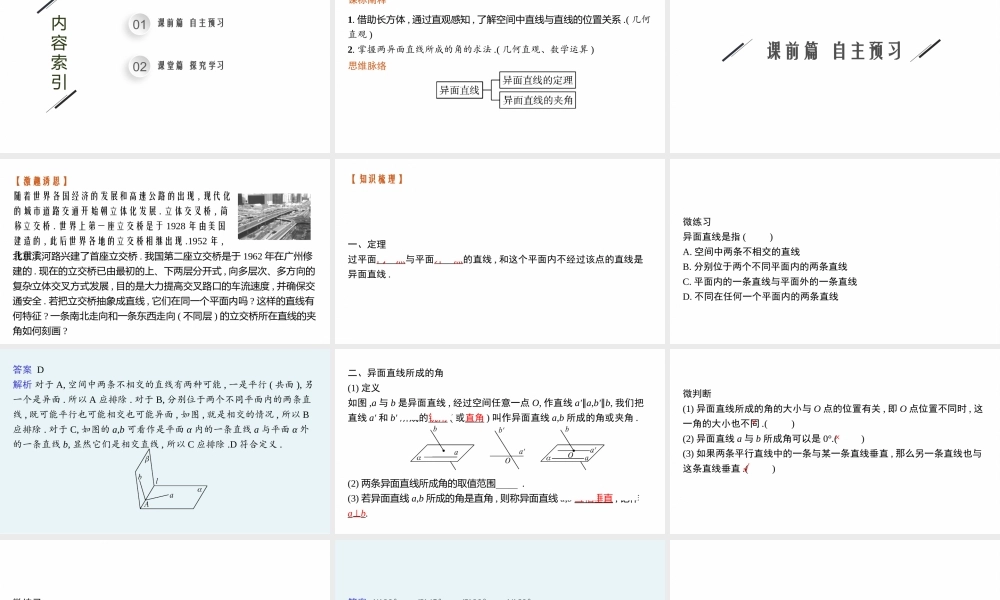Viewport: 1000px width, 600px height.
Task: Click the 思维脉络 orange heading
Action: pos(366,66)
